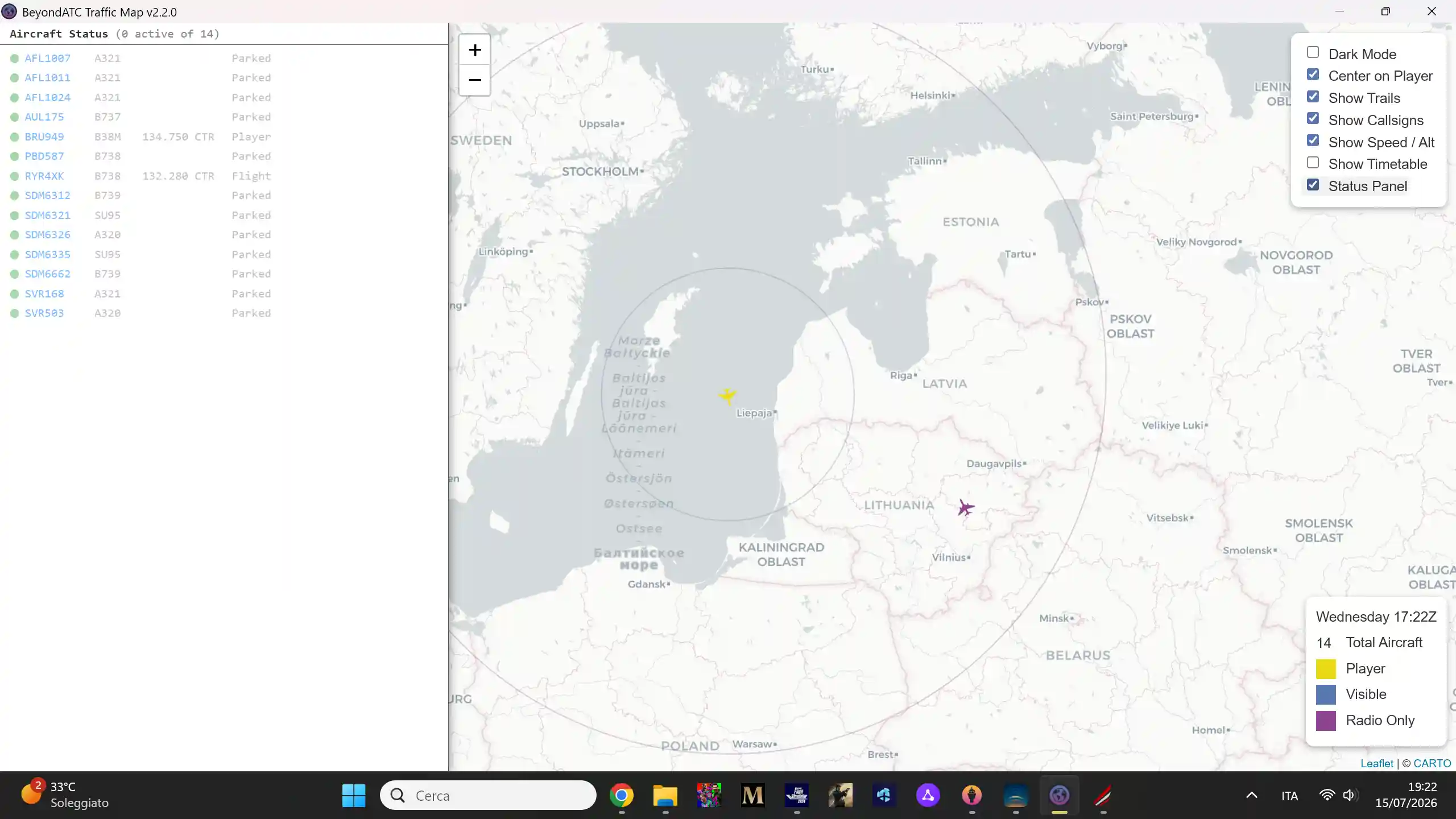The image size is (1456, 819).
Task: Open the weather widget showing 33°C
Action: click(65, 795)
